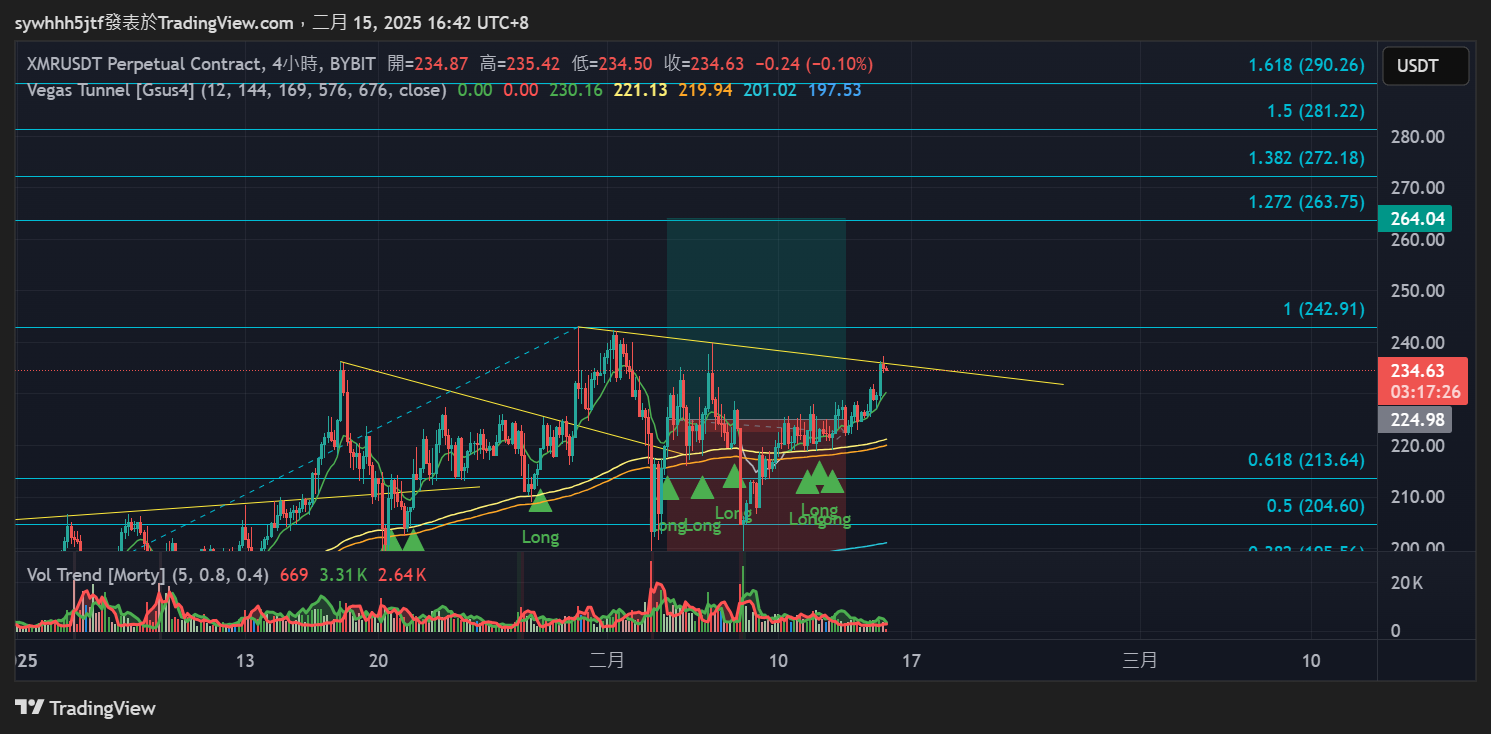This screenshot has height=734, width=1491.
Task: Click the 0.618 (213.64) Fibonacci label
Action: coord(1306,460)
